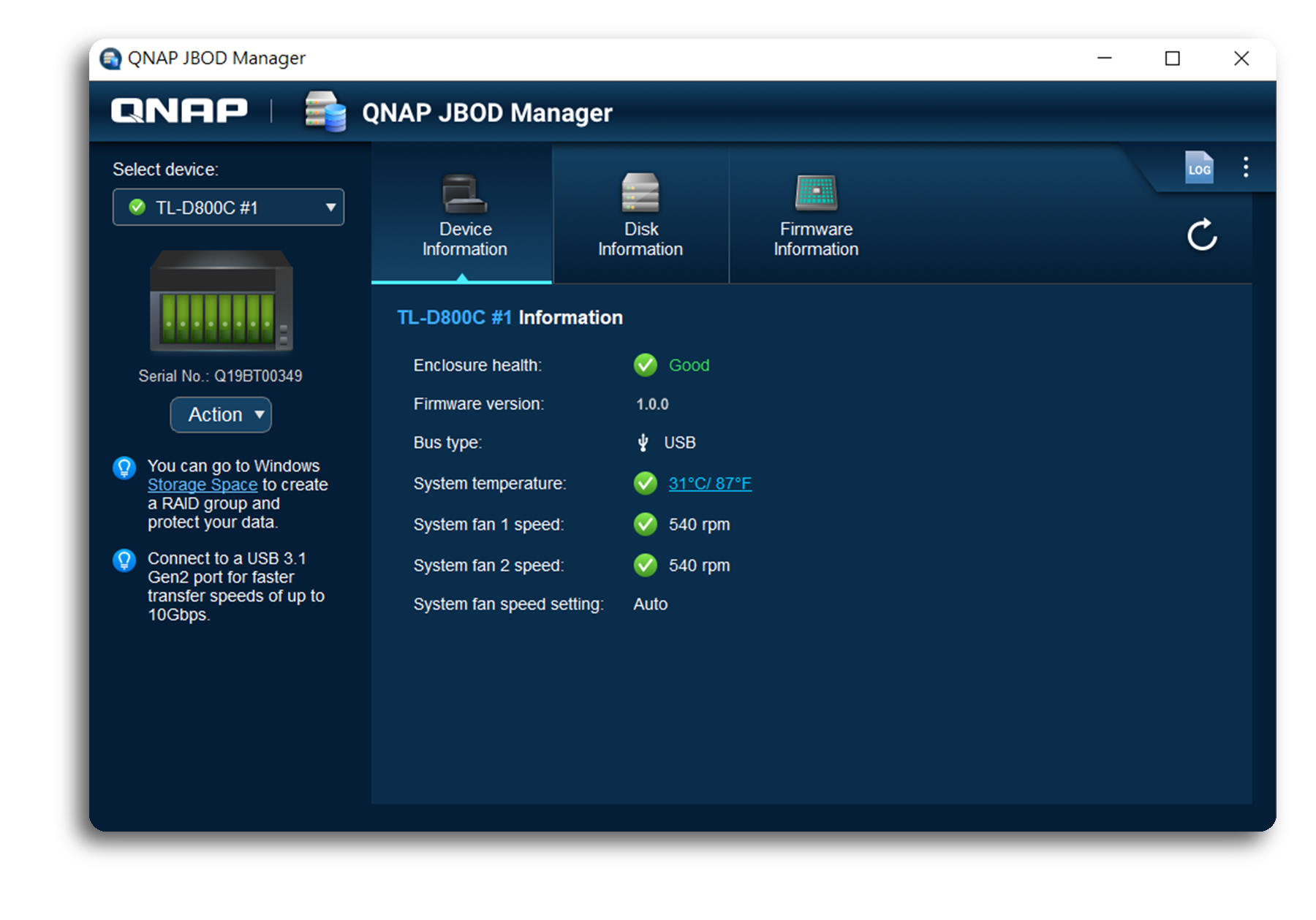Click the QNAP logo in header
The width and height of the screenshot is (1316, 920).
179,111
